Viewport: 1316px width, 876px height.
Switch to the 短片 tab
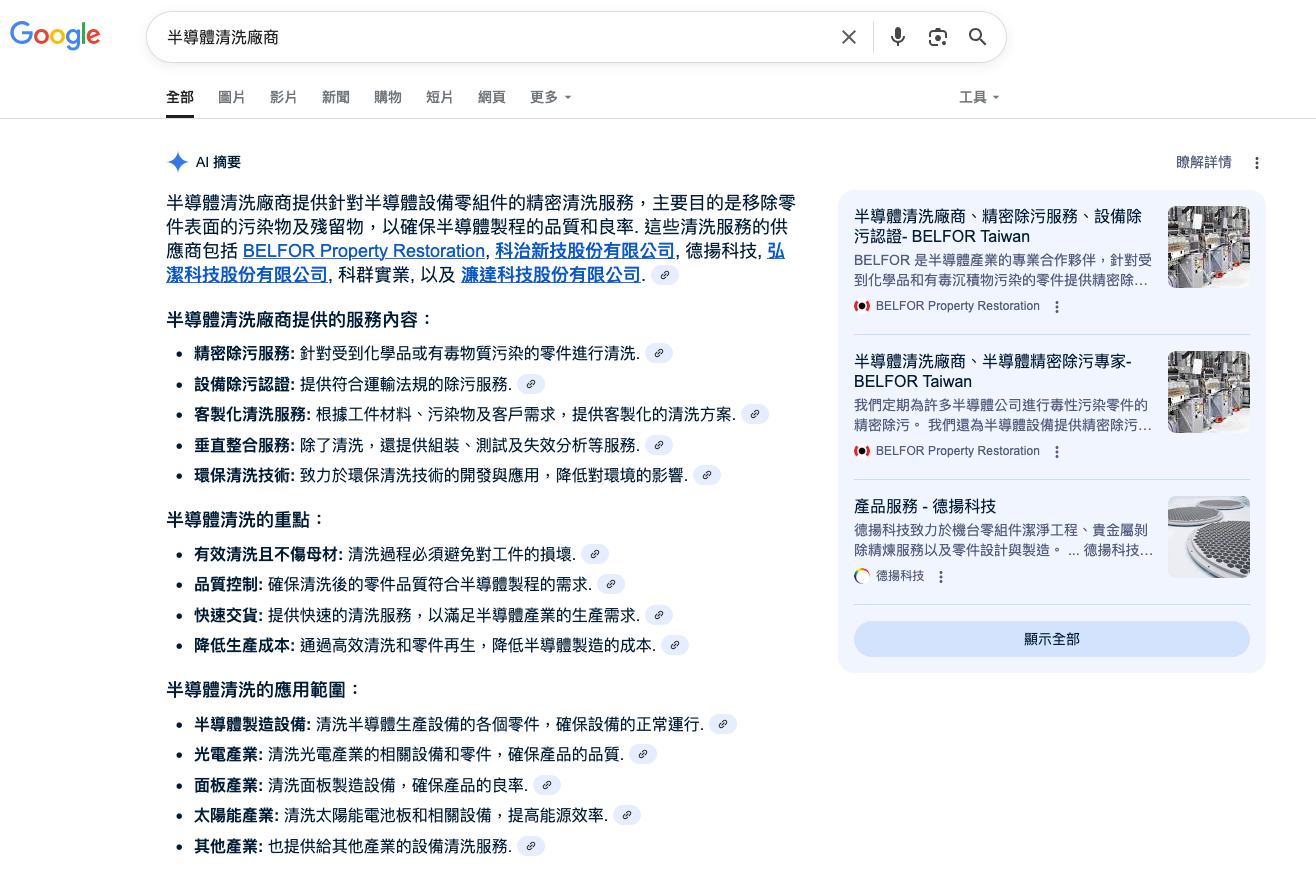coord(440,97)
